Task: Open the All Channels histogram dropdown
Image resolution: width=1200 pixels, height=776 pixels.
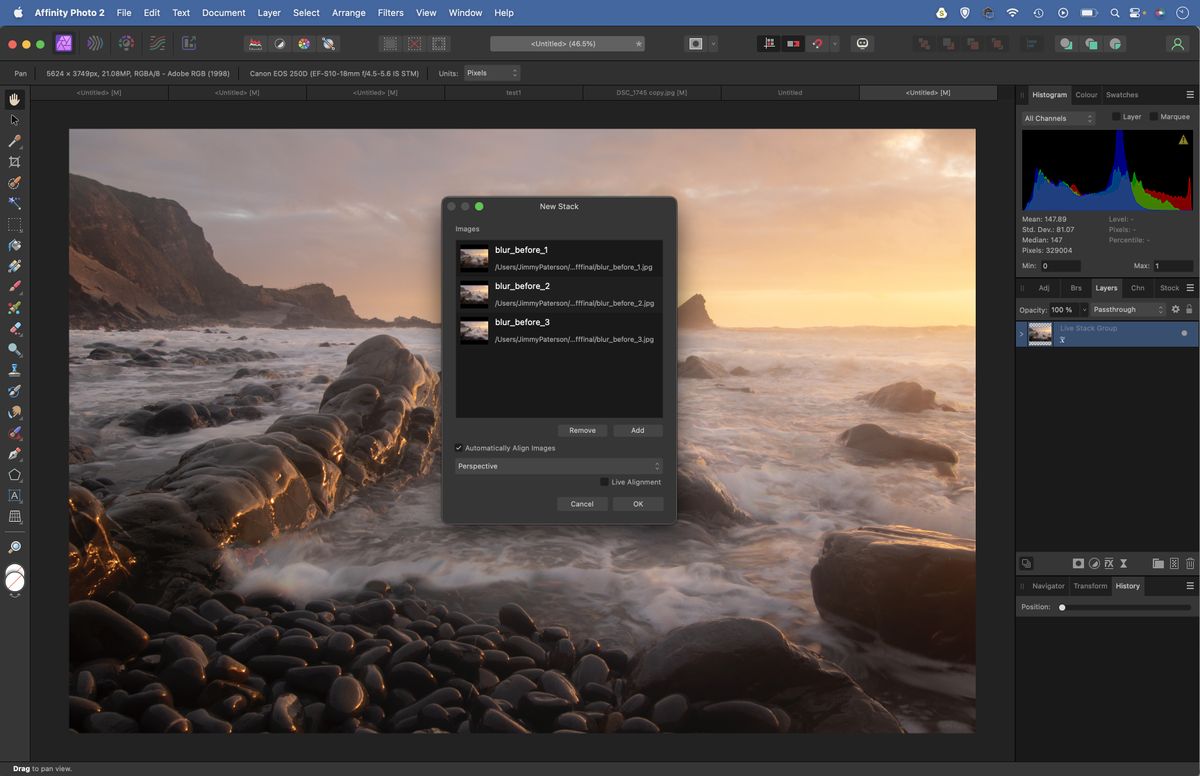Action: [1057, 118]
